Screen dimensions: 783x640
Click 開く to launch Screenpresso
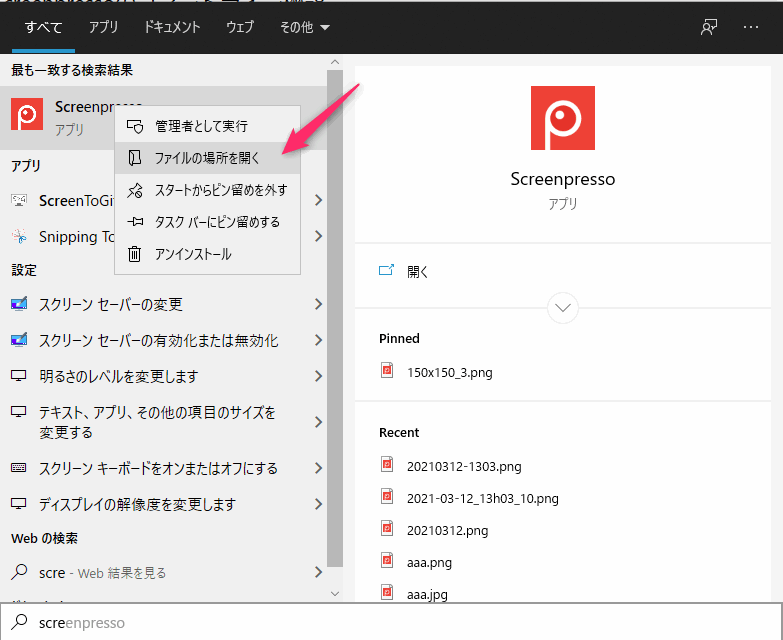[x=417, y=272]
